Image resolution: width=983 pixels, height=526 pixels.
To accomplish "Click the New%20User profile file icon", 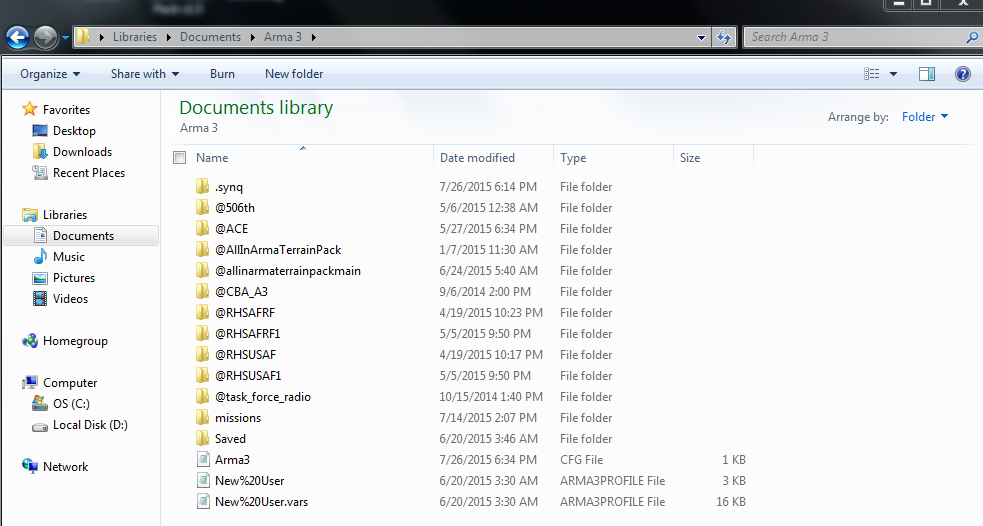I will click(x=203, y=481).
